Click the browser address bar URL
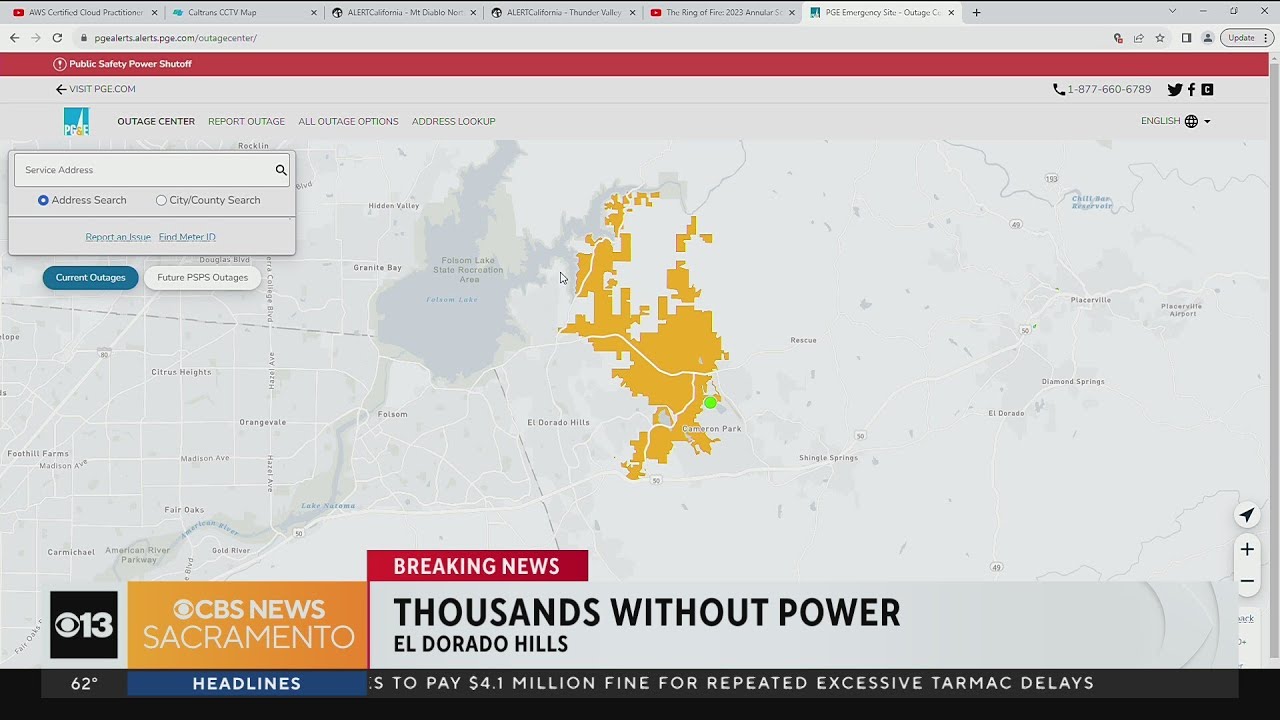The height and width of the screenshot is (720, 1280). [x=176, y=38]
